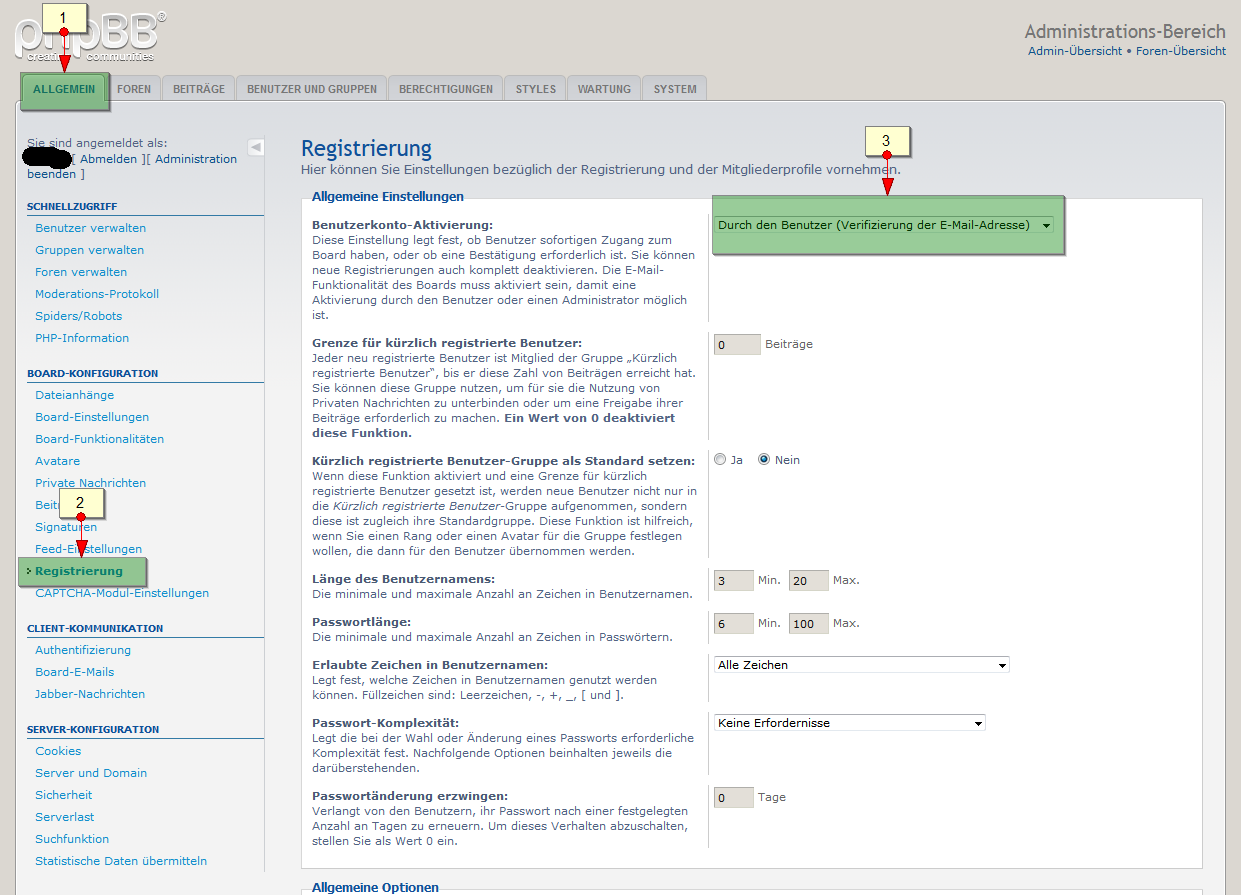Open the Benutzerkonto-Aktivierung dropdown
The width and height of the screenshot is (1241, 895).
coord(884,225)
